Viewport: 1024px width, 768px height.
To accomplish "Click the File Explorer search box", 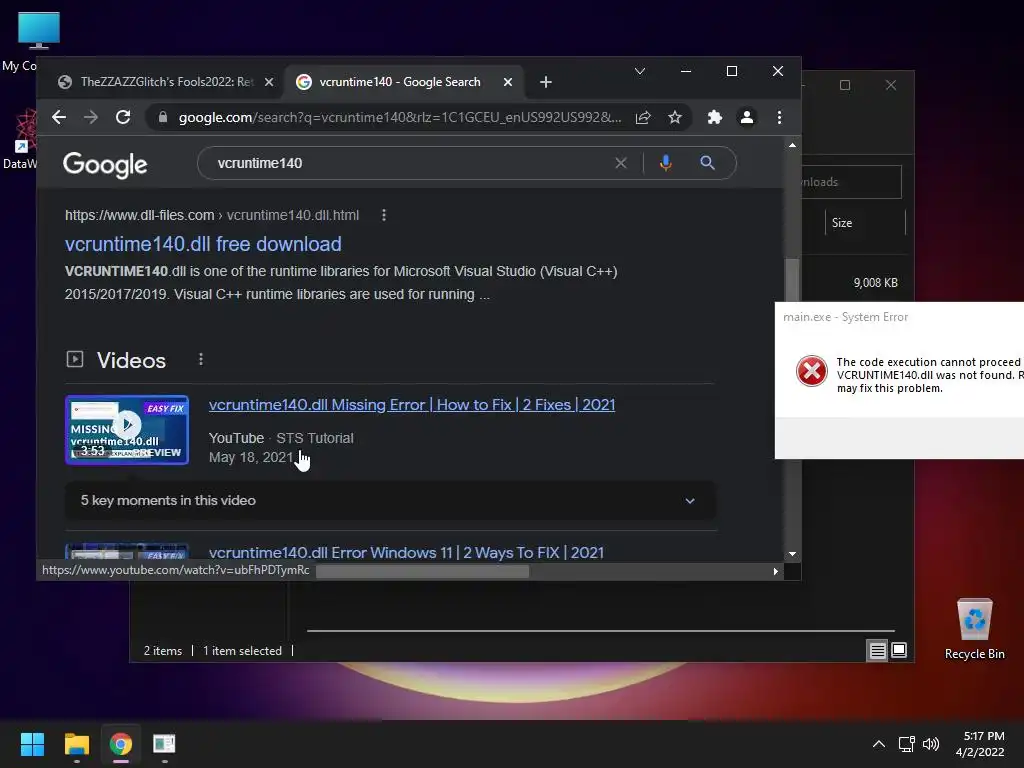I will click(x=851, y=182).
